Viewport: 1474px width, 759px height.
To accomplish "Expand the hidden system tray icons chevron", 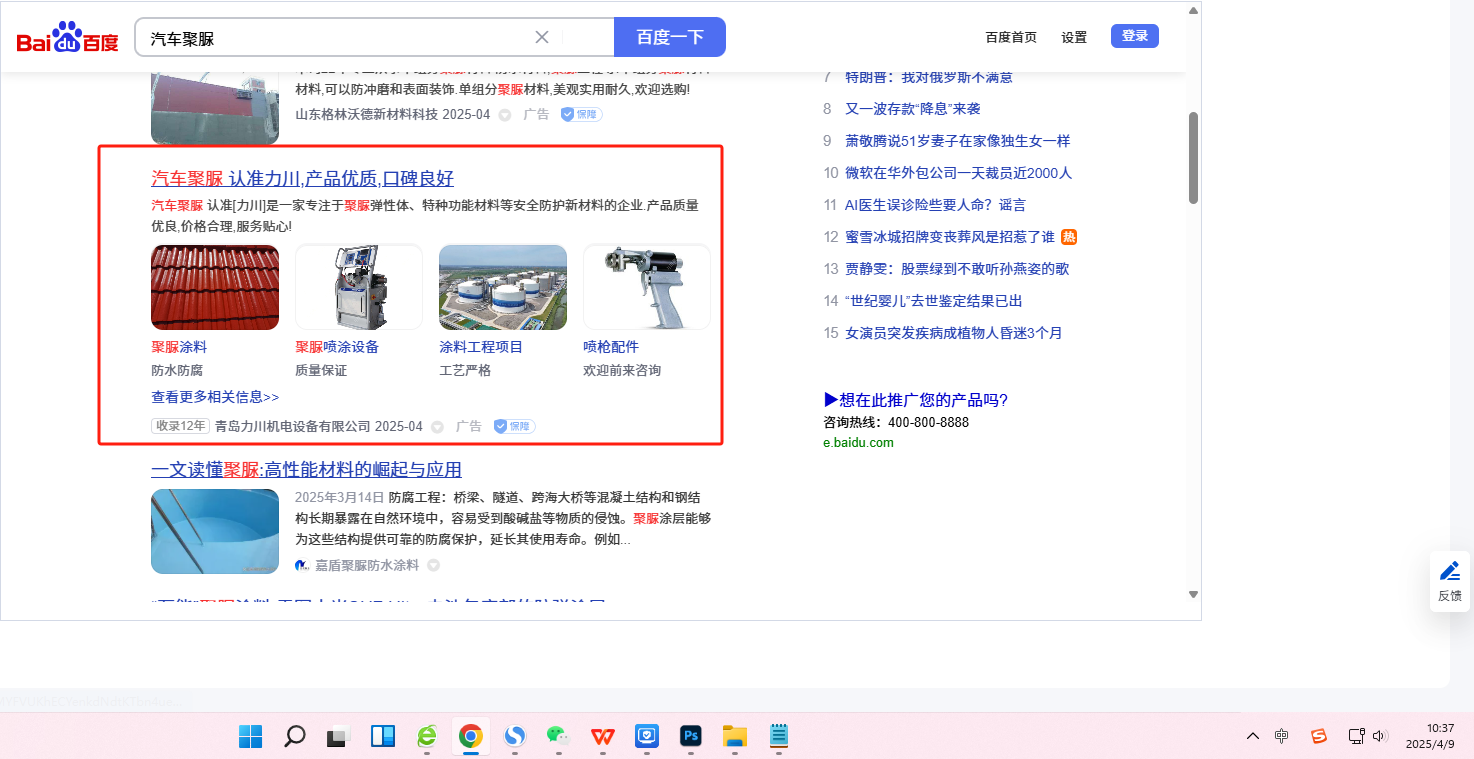I will click(1252, 737).
